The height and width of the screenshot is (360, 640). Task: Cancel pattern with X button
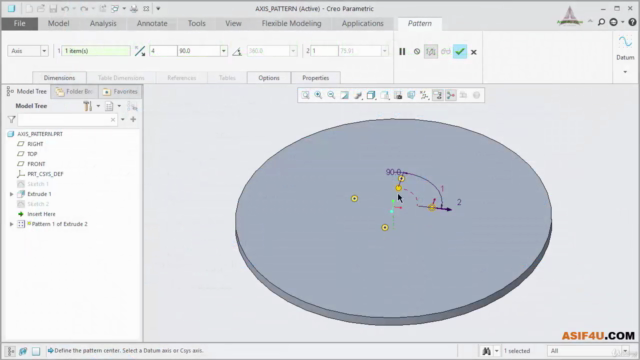pyautogui.click(x=473, y=52)
